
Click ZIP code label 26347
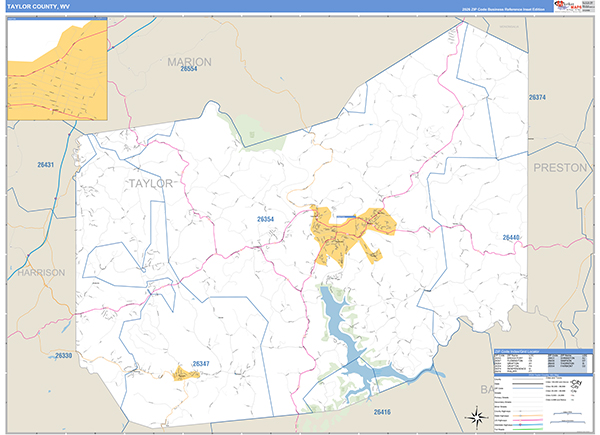[x=201, y=363]
